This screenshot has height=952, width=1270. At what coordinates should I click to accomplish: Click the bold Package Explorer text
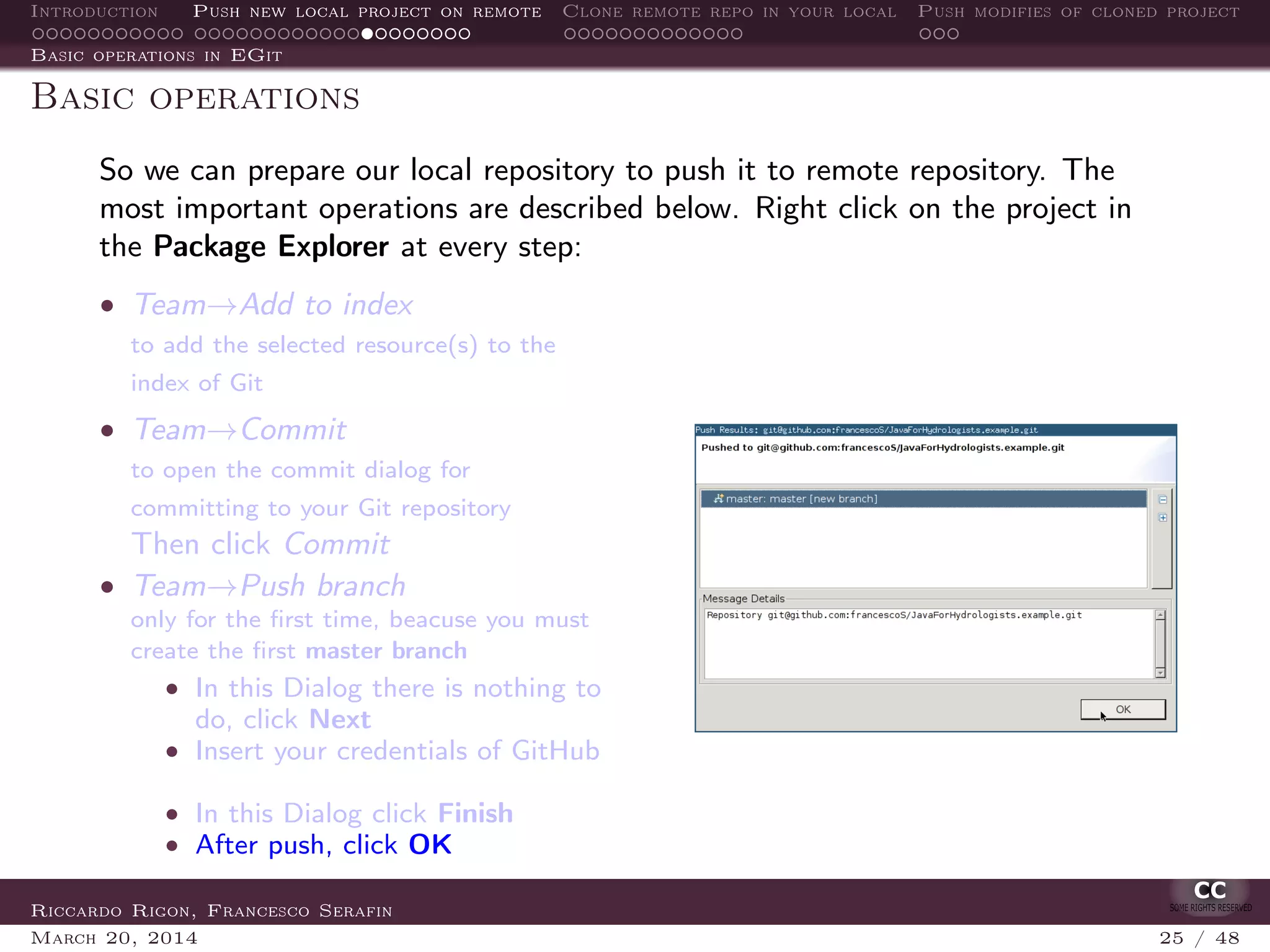[x=271, y=246]
